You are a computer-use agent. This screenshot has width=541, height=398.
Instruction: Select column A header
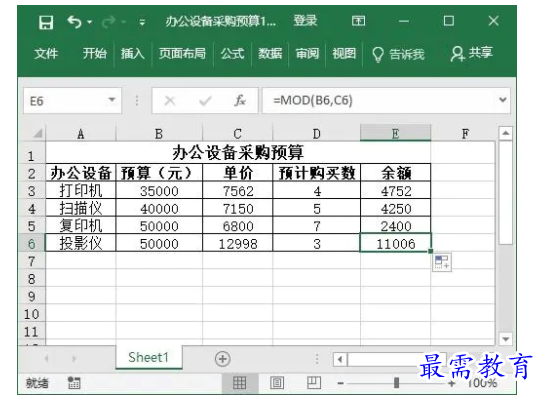click(80, 133)
